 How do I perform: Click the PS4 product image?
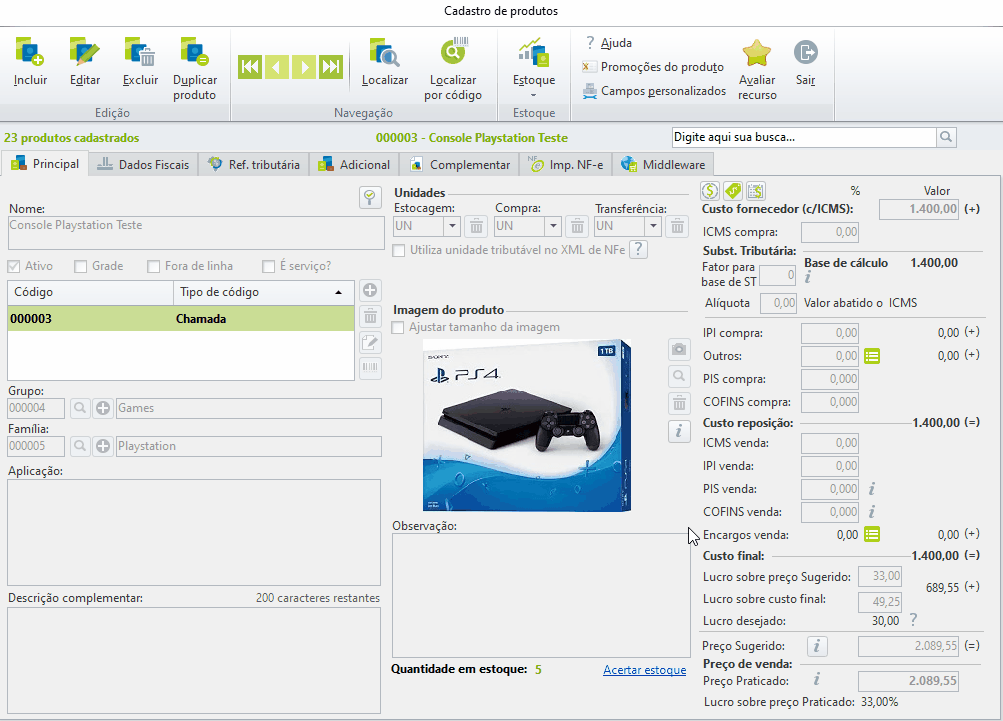tap(527, 425)
